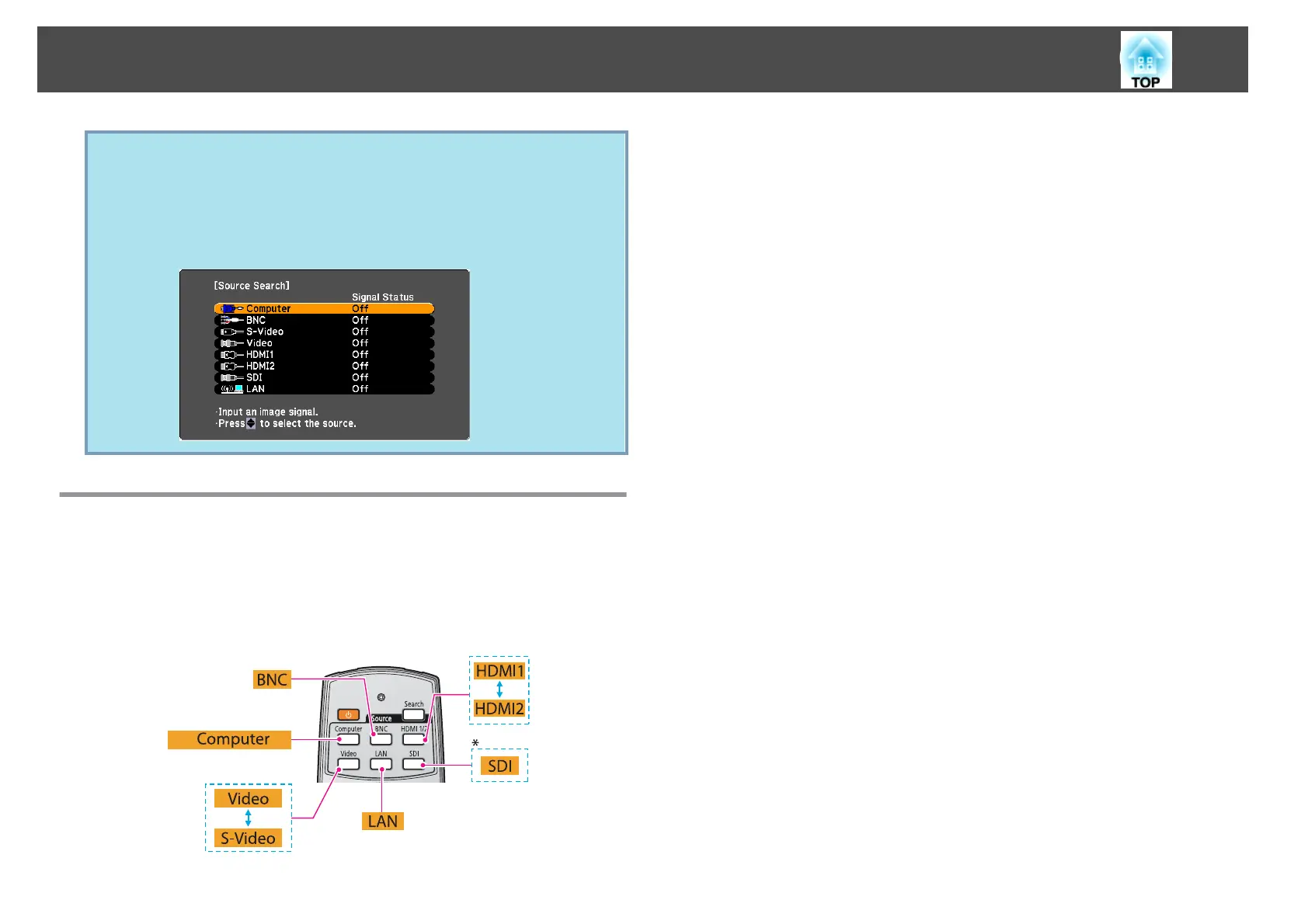Click the S-Video connector icon in the source list
The width and height of the screenshot is (1308, 924).
coord(231,332)
